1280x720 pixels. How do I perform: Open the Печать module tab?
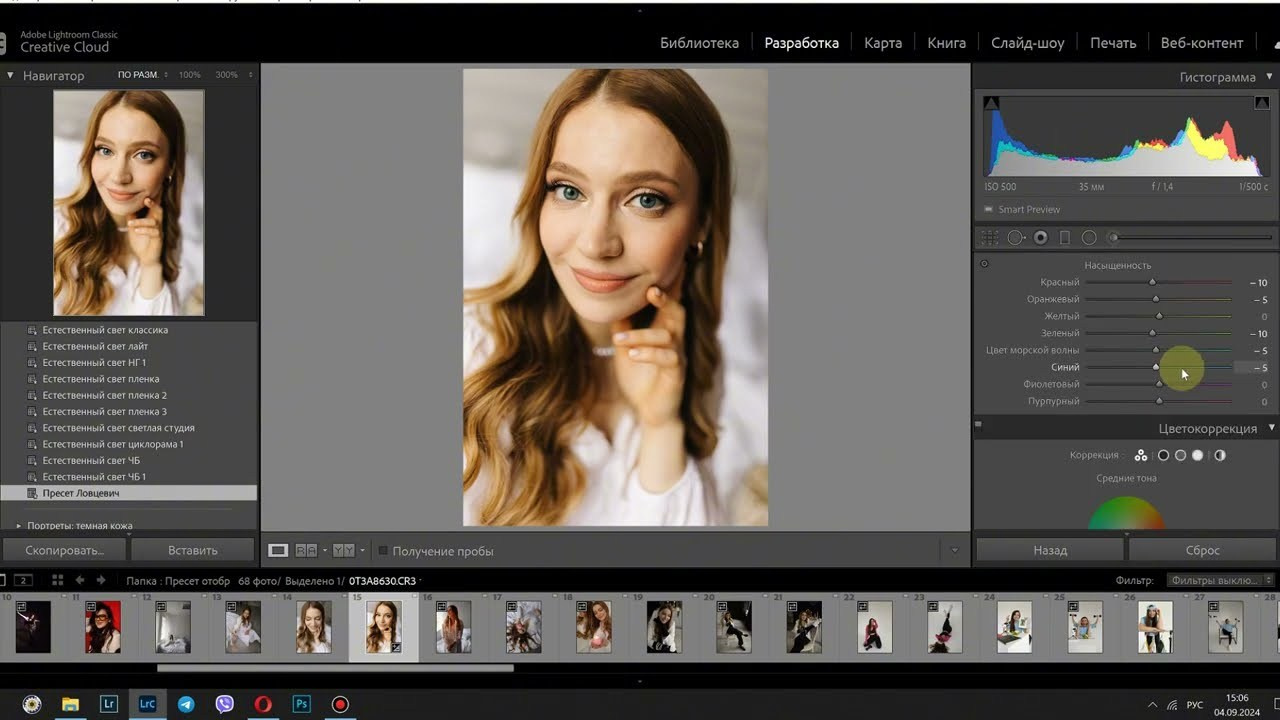pyautogui.click(x=1113, y=43)
